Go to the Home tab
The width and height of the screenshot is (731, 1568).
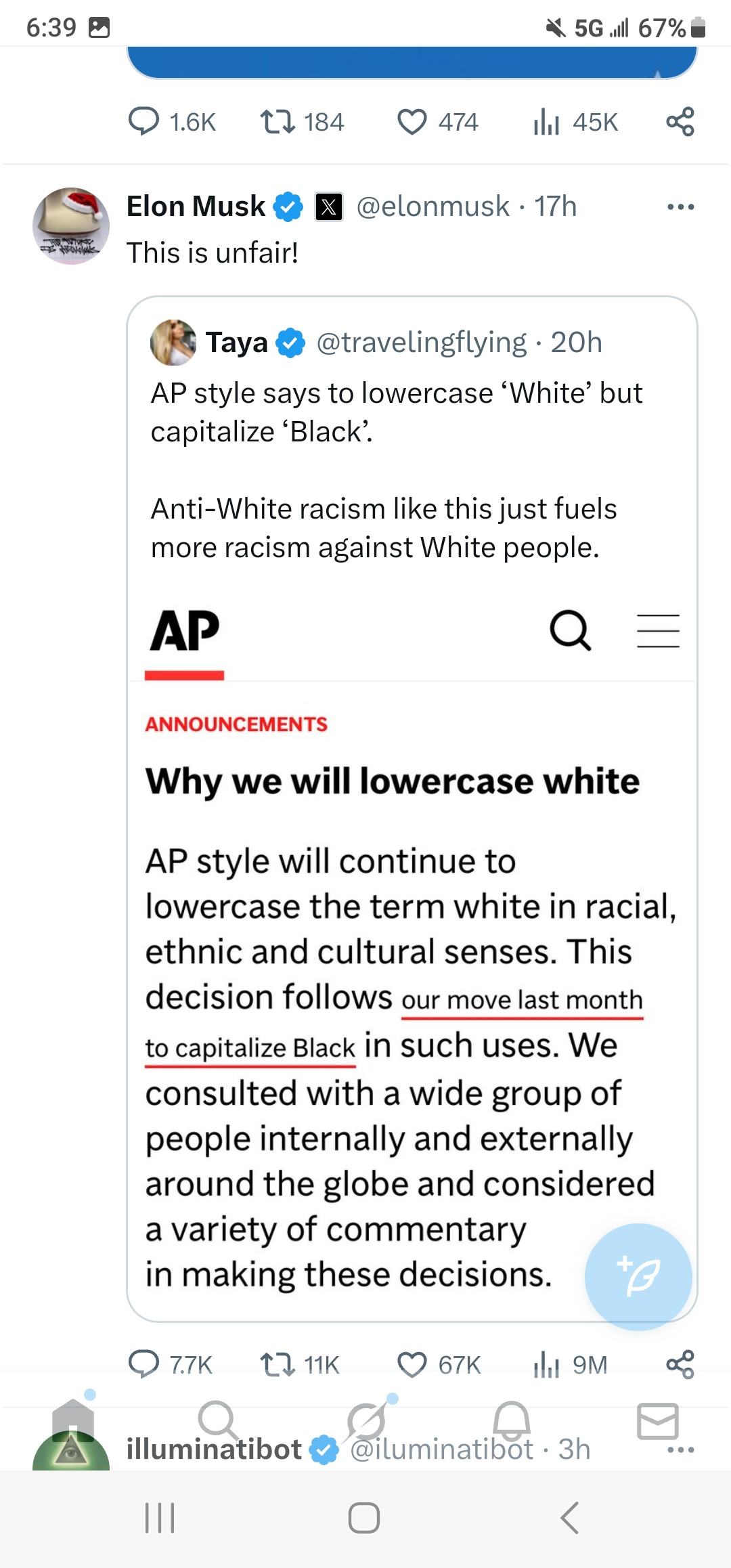click(72, 1420)
